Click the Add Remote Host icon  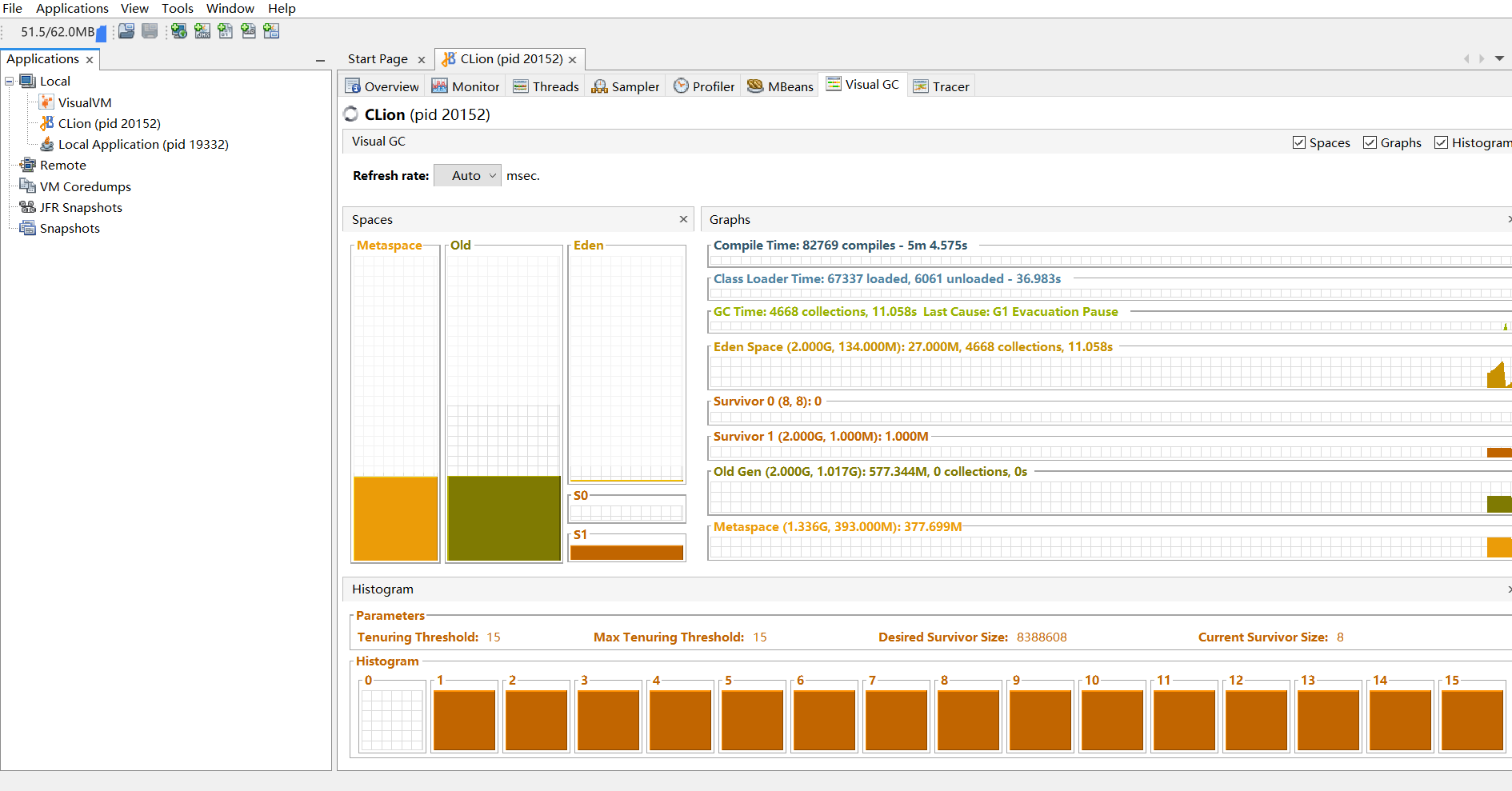coord(179,31)
